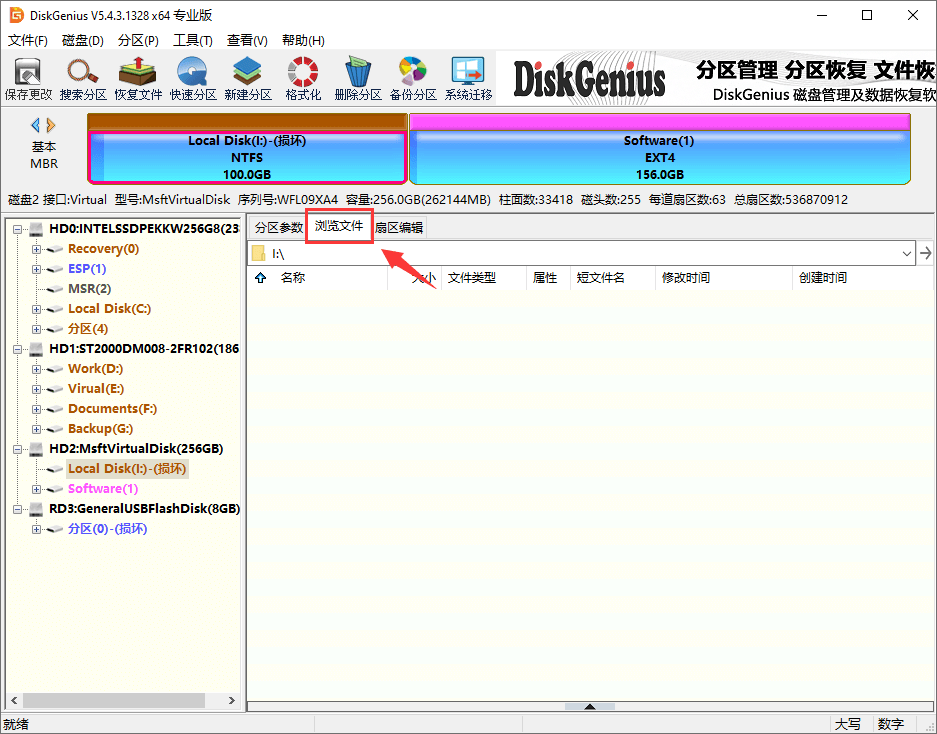
Task: Select Work(D:) in the disk tree
Action: point(96,369)
